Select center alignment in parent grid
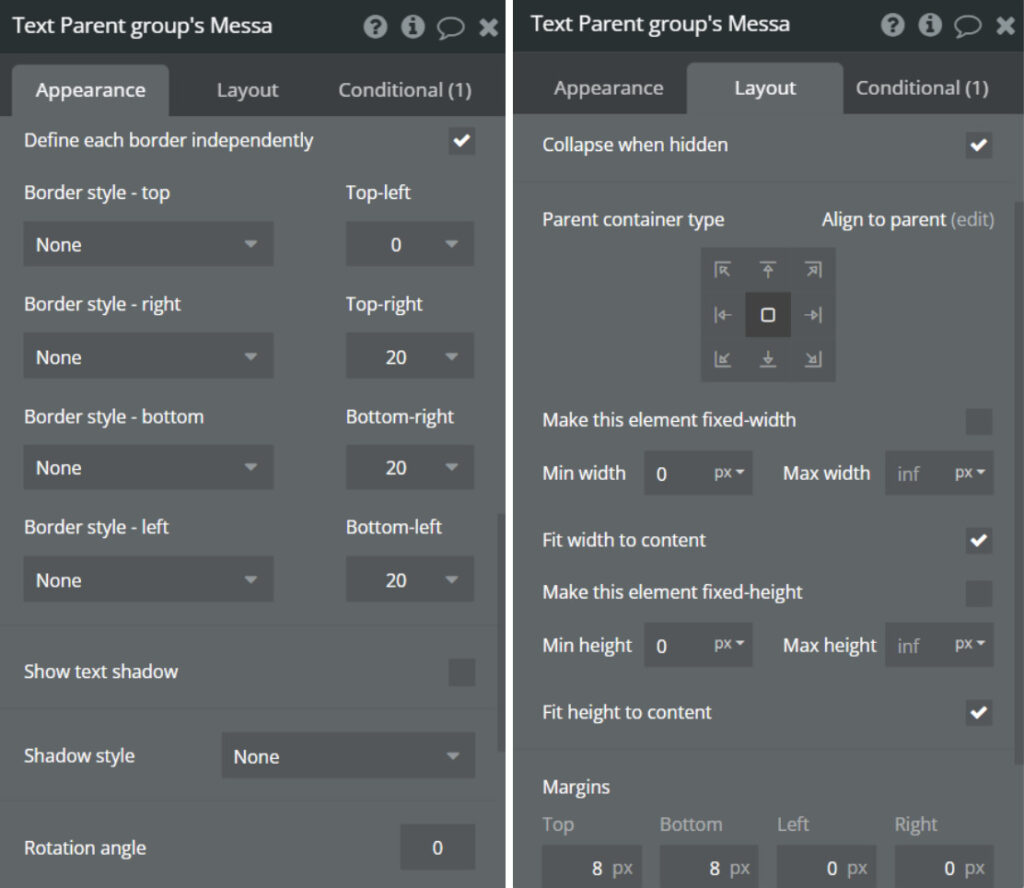1024x888 pixels. (x=768, y=315)
